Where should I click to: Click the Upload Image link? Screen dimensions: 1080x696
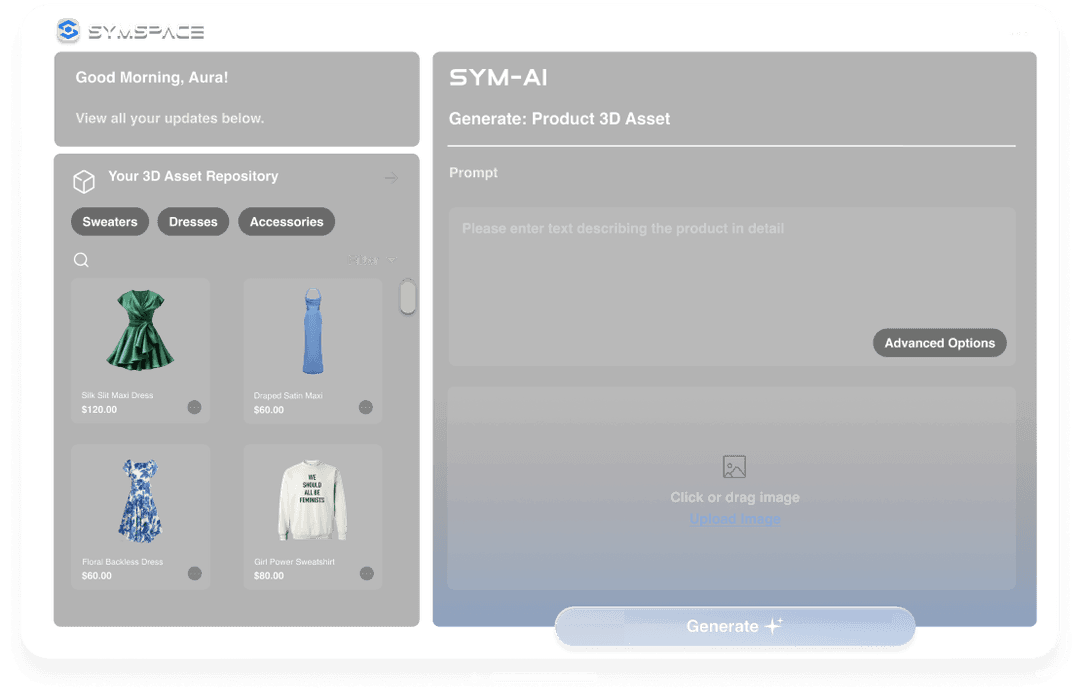click(x=735, y=519)
